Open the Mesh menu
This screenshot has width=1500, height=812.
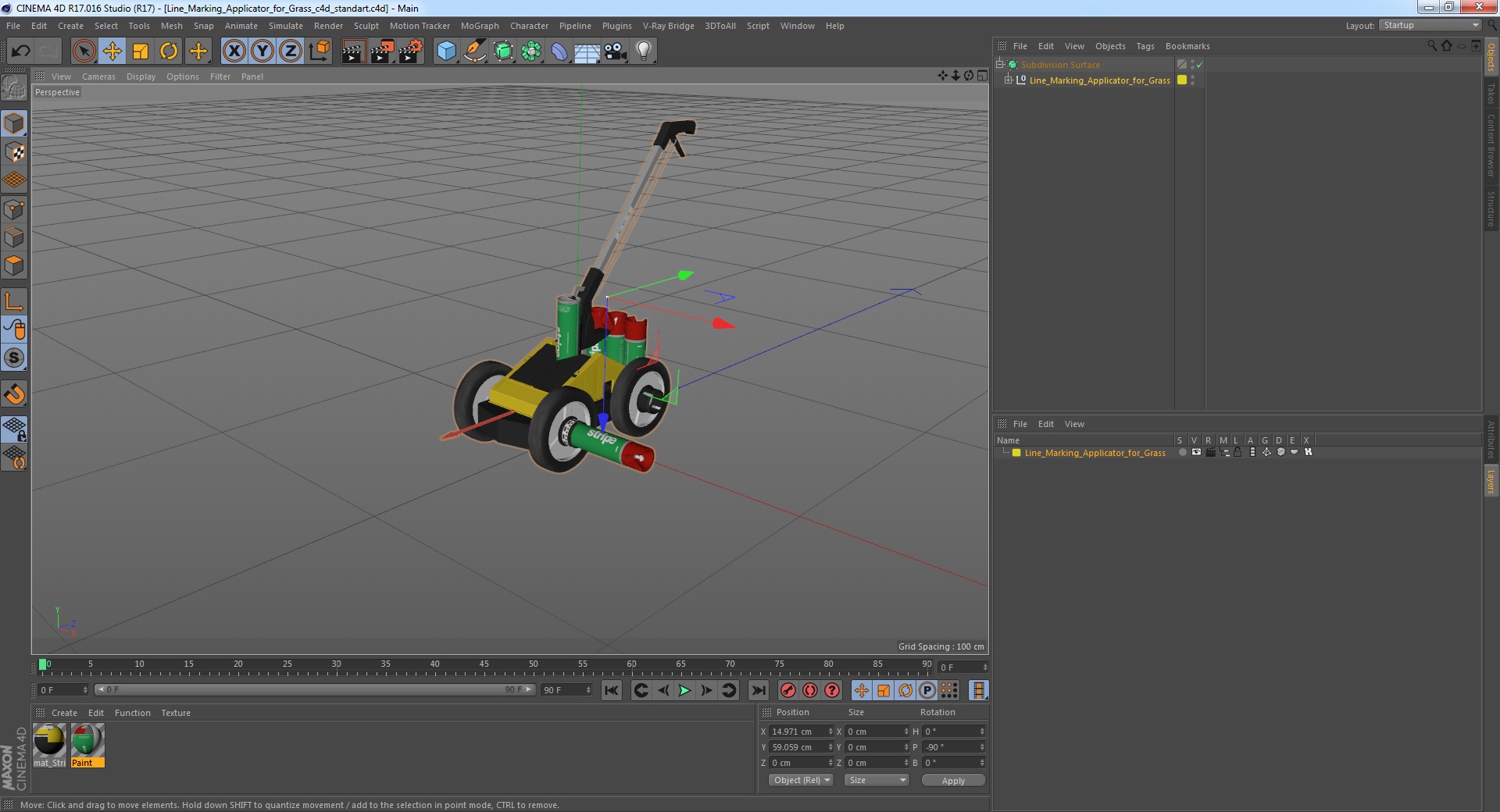(x=171, y=26)
